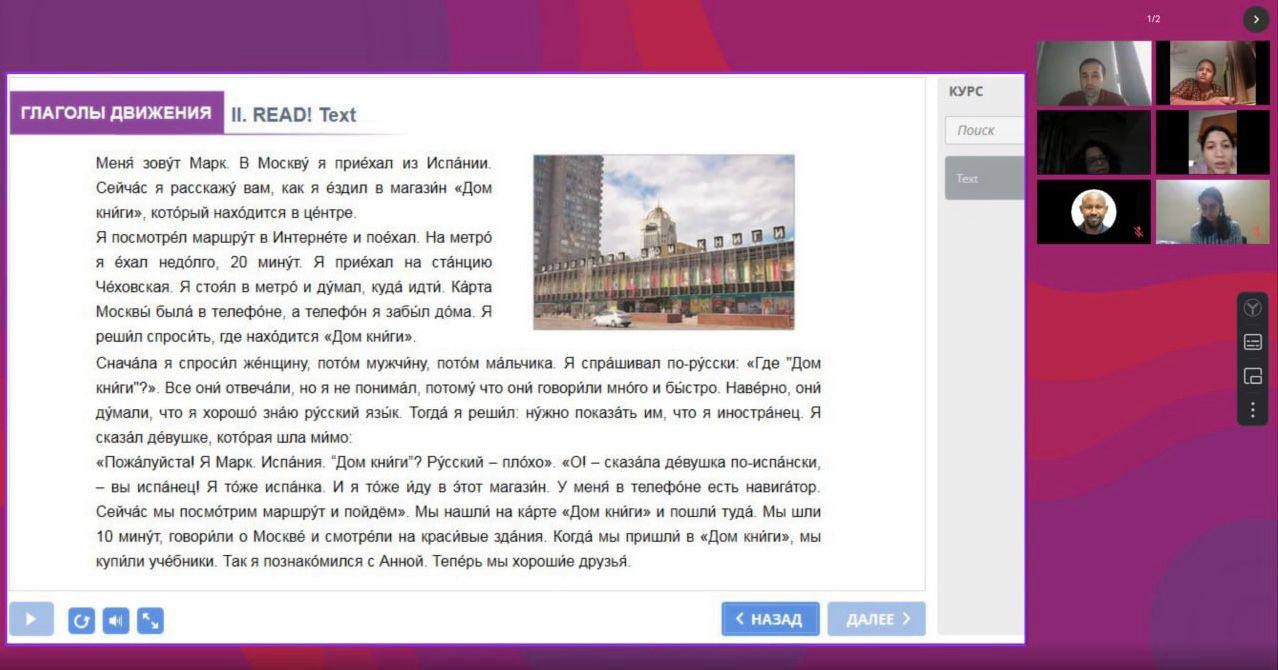Image resolution: width=1278 pixels, height=670 pixels.
Task: Open the ГЛАГОЛЫ ДВИЖЕНИЯ purple tab
Action: [116, 113]
